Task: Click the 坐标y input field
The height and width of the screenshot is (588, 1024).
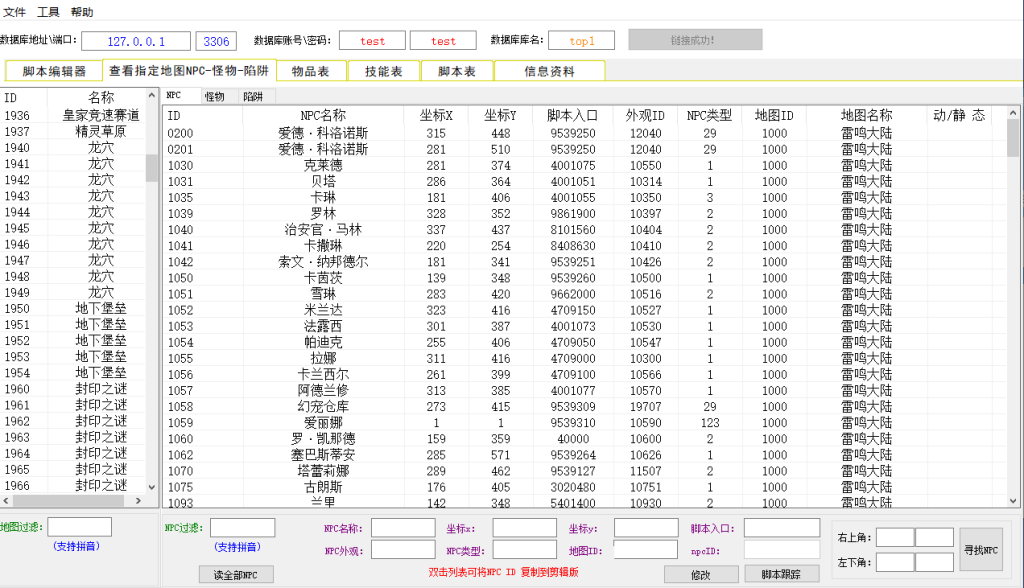Action: click(646, 528)
